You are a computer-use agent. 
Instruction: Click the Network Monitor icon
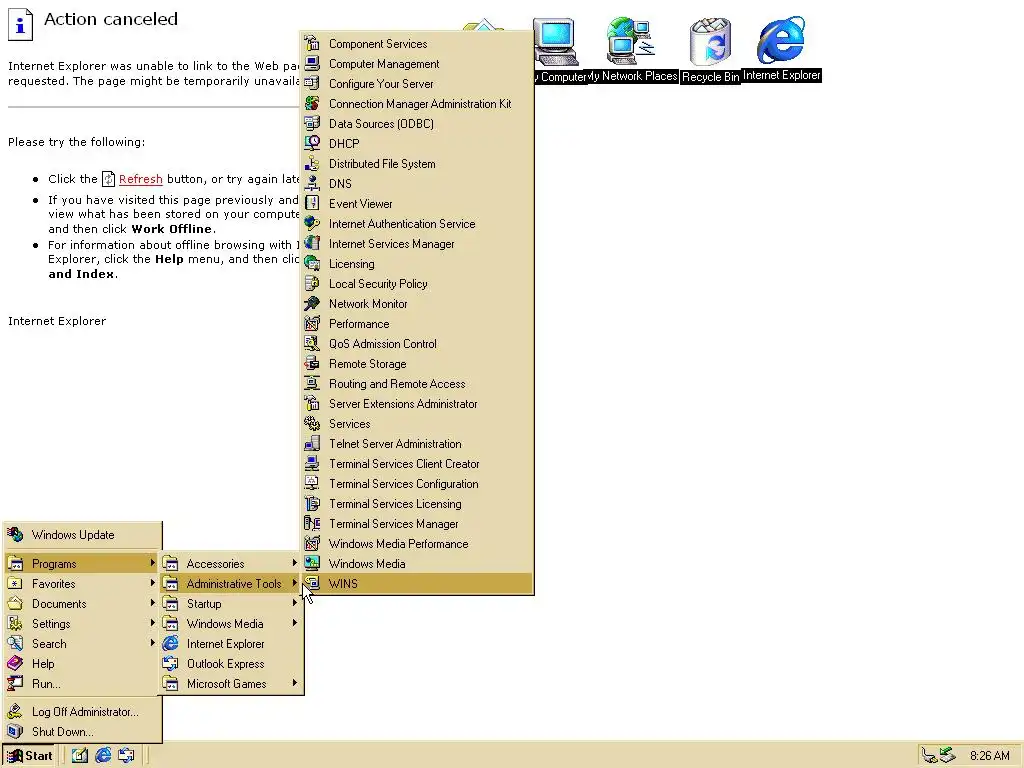click(312, 304)
